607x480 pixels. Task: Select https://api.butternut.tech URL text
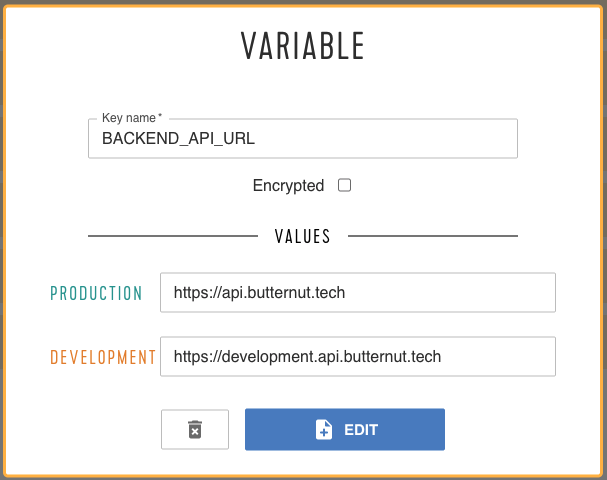click(x=259, y=293)
